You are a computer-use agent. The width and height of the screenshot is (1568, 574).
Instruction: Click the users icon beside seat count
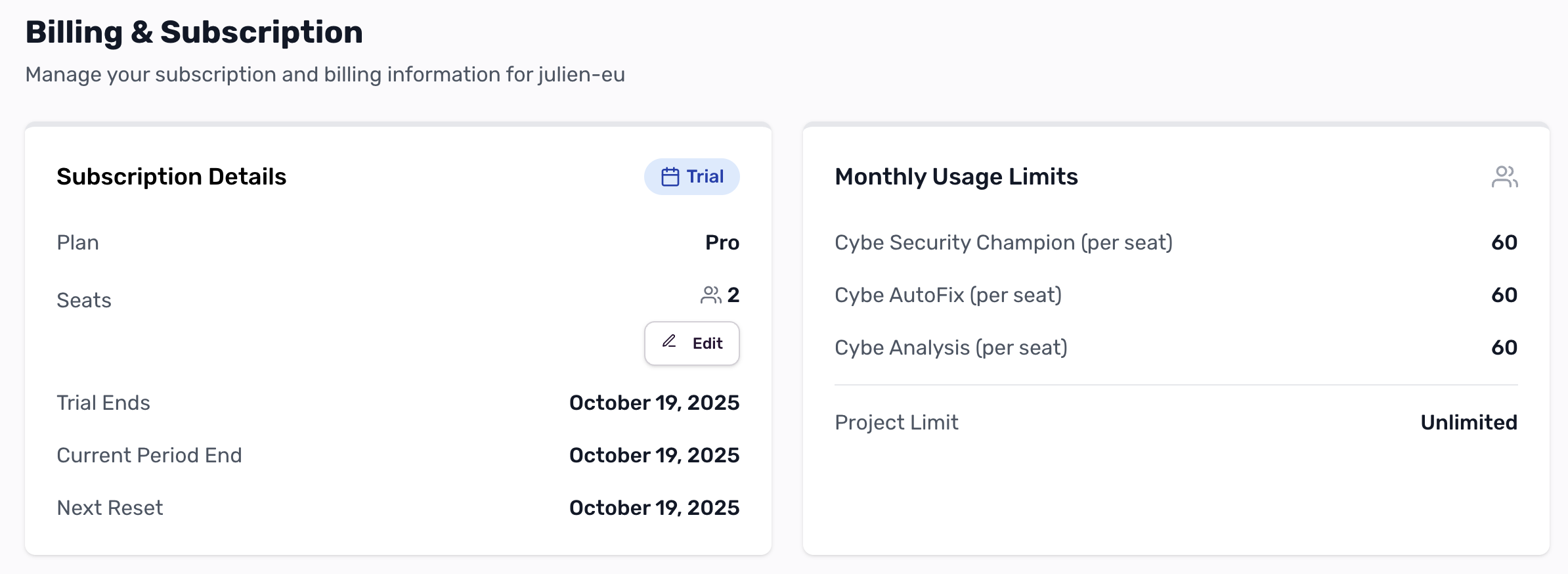point(710,295)
